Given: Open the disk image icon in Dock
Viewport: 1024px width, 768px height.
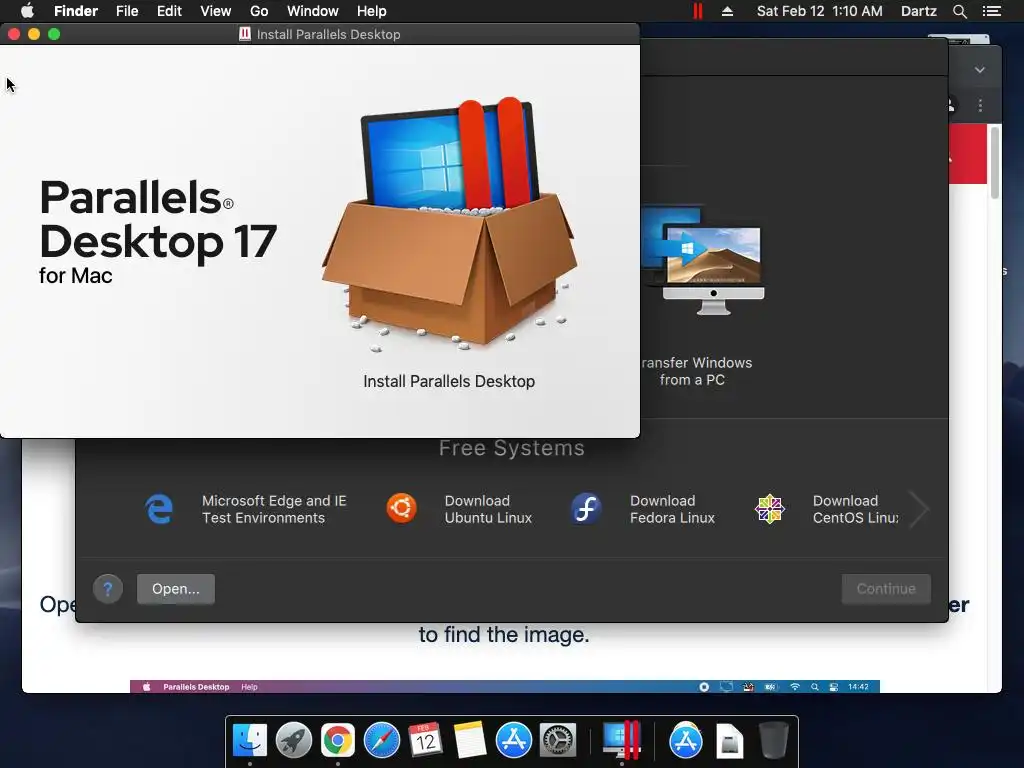Looking at the screenshot, I should tap(729, 741).
